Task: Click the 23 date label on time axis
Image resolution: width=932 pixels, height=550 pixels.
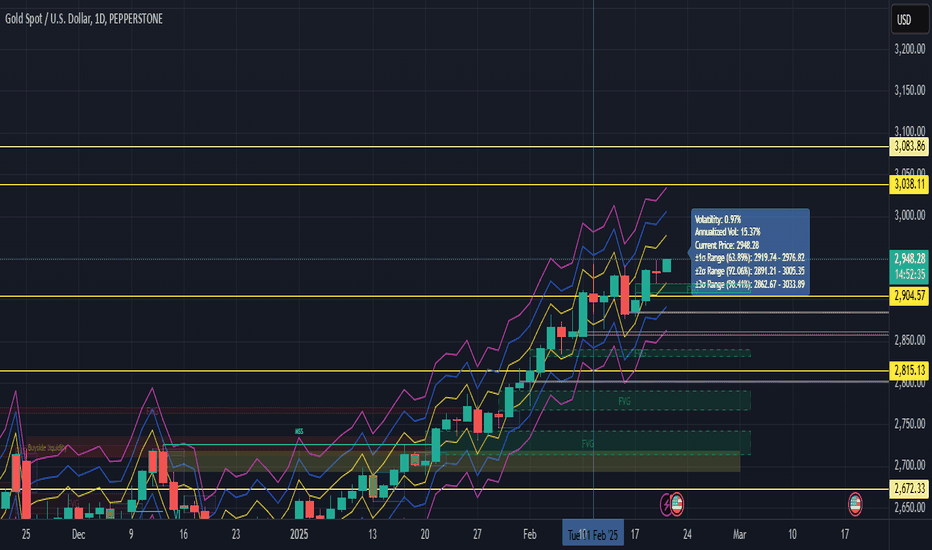Action: click(x=236, y=535)
